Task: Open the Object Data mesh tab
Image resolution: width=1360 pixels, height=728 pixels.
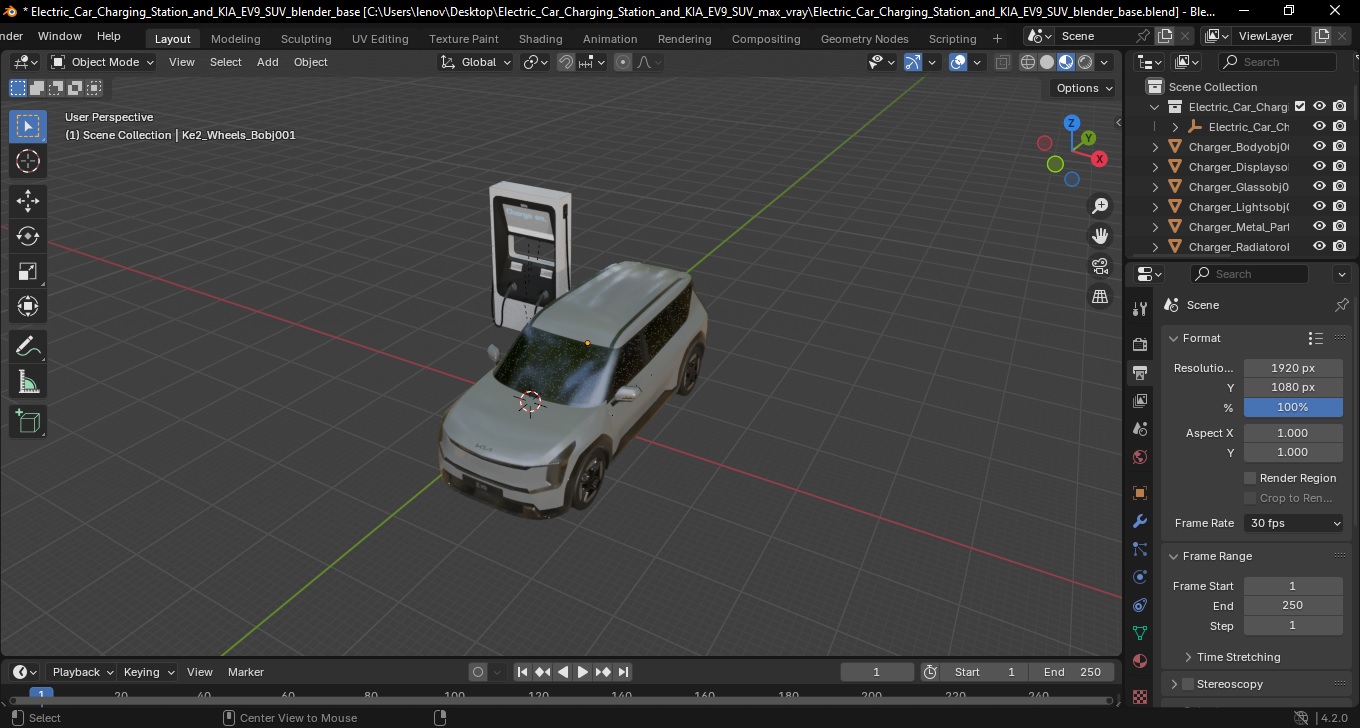Action: pos(1140,633)
